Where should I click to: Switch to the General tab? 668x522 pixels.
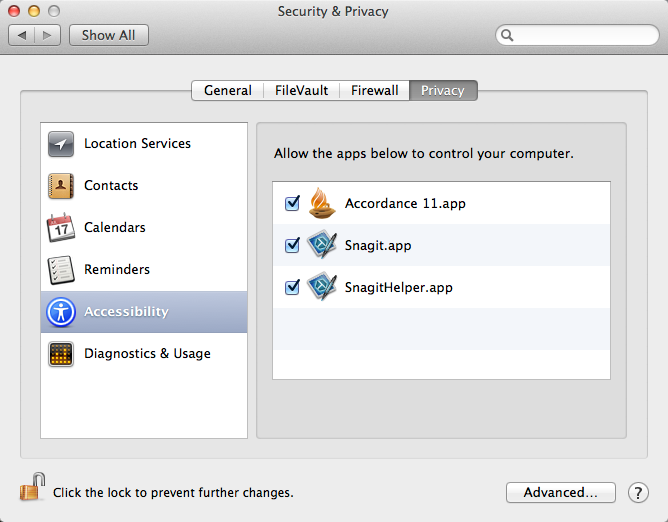[227, 90]
